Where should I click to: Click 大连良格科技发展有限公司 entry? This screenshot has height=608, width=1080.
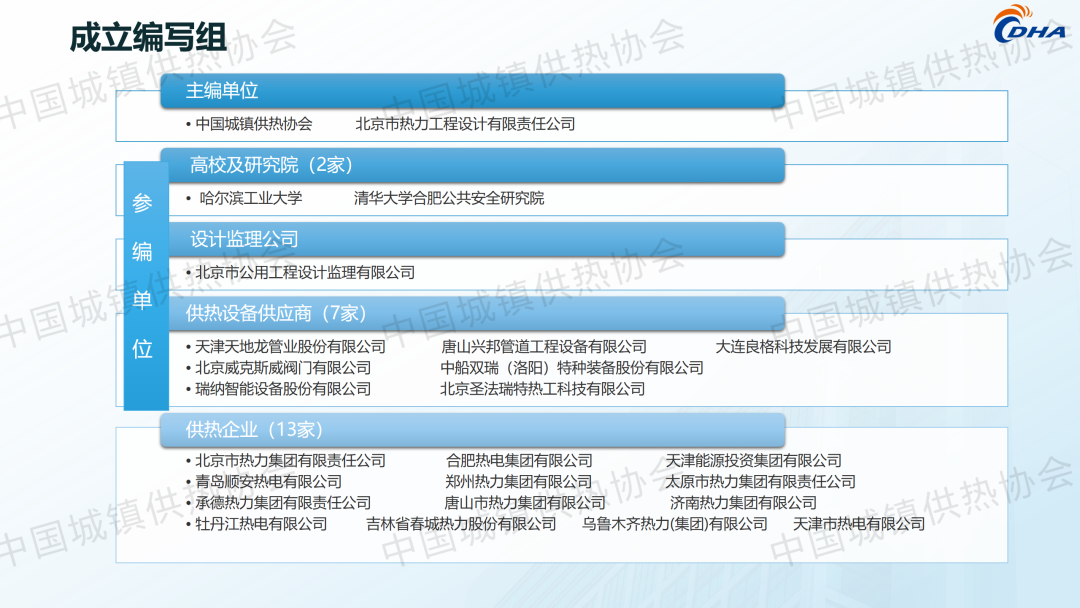pyautogui.click(x=803, y=347)
